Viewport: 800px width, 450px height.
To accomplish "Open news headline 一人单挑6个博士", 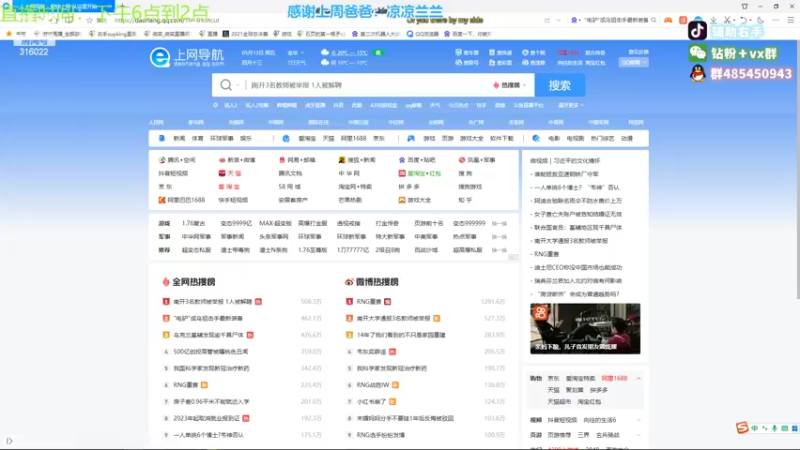I will pyautogui.click(x=577, y=187).
